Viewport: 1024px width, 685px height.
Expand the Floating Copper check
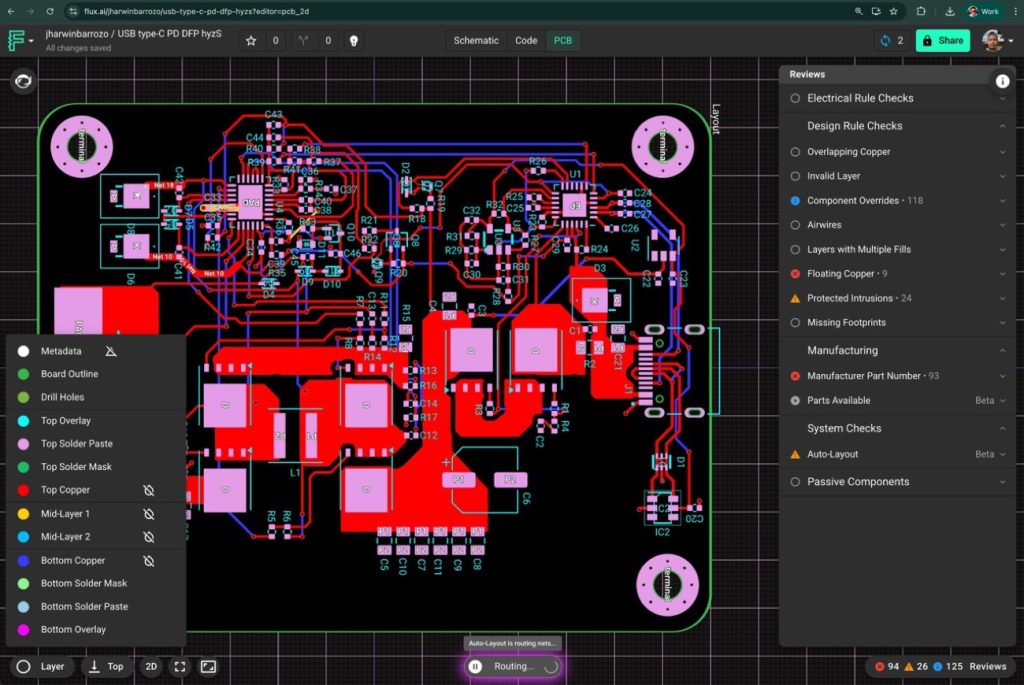(1002, 274)
